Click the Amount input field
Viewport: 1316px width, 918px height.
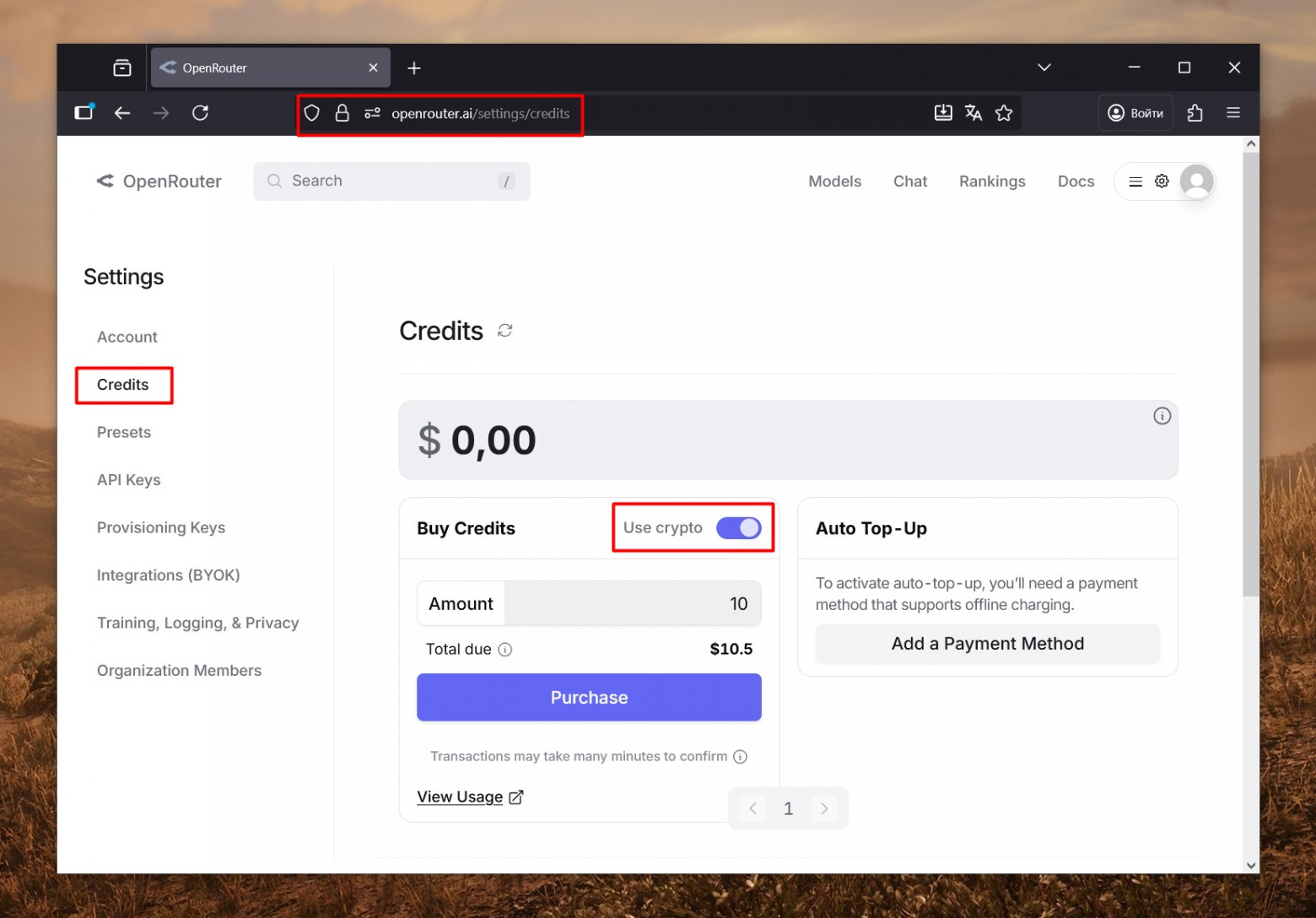click(633, 603)
